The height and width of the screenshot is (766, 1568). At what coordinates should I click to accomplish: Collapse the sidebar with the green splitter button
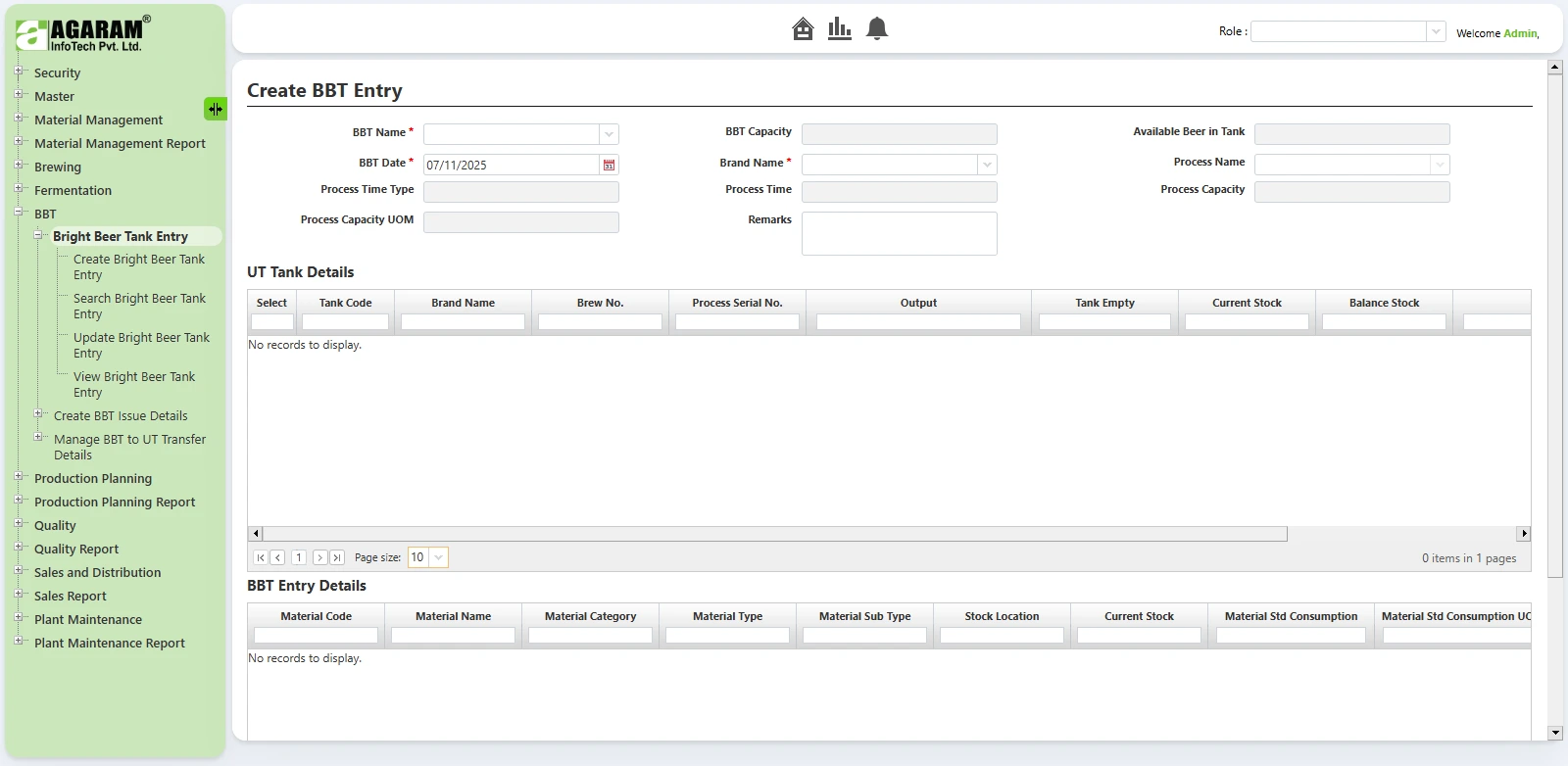click(x=215, y=109)
